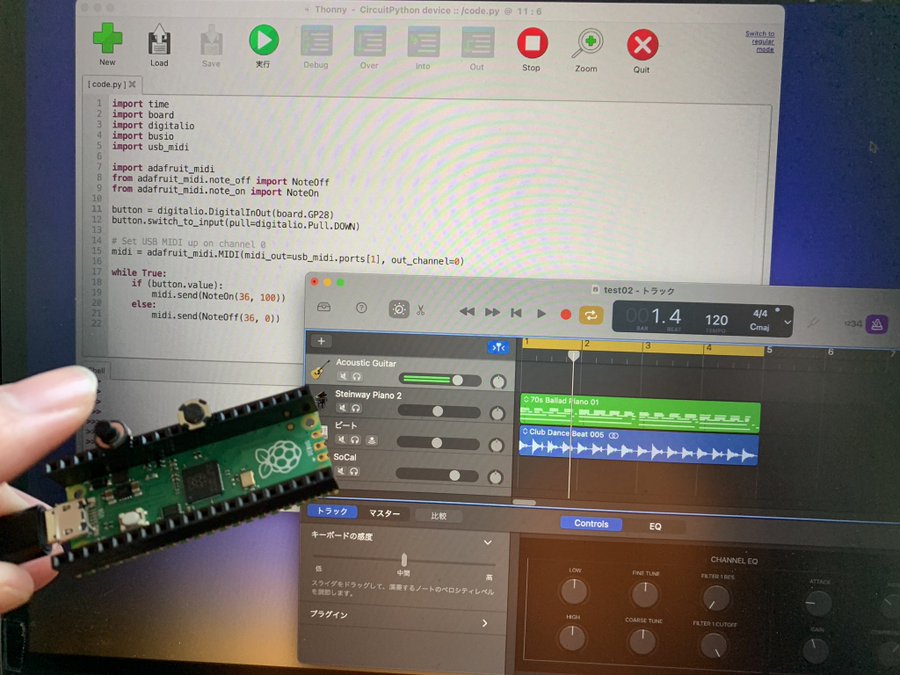Mute the ビート track

pos(344,440)
